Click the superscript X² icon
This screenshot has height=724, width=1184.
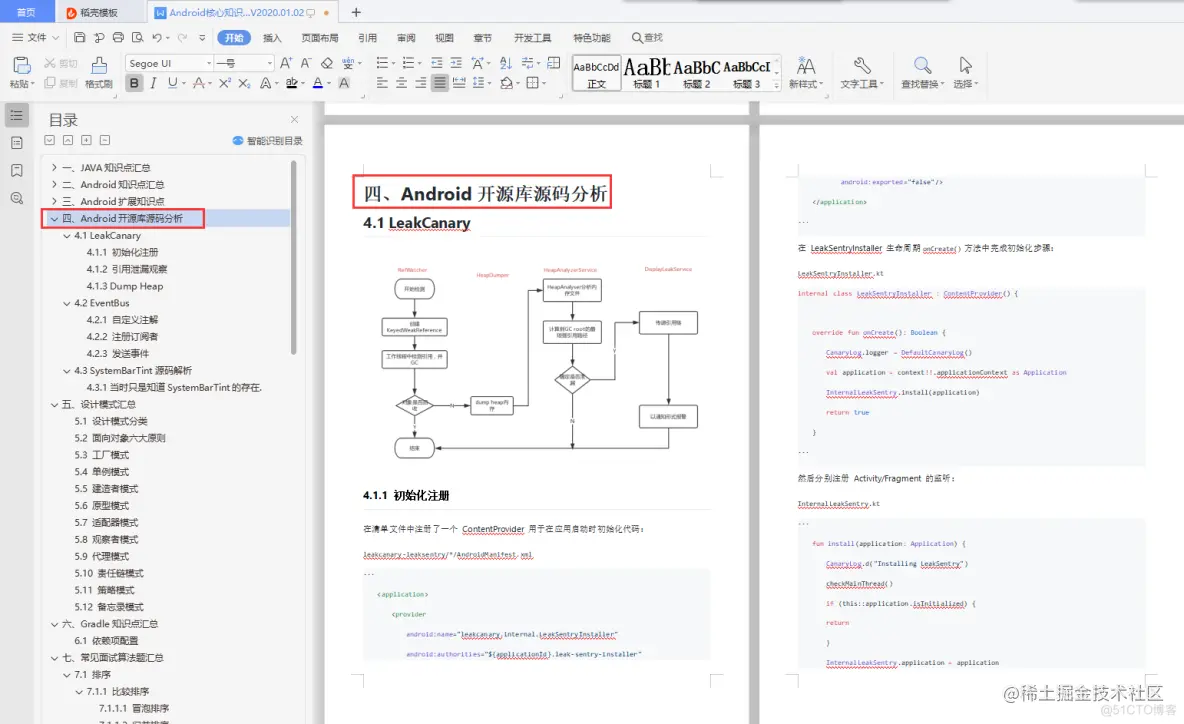(225, 84)
